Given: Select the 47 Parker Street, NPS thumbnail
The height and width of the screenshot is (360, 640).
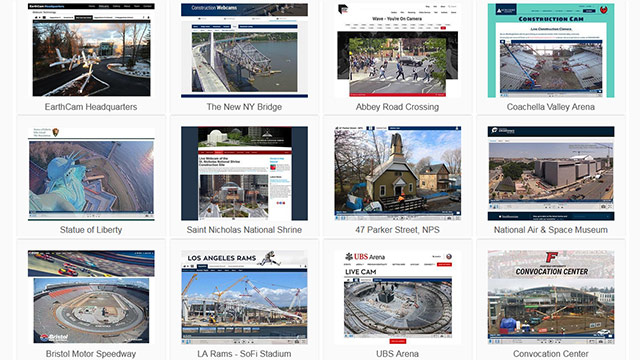Looking at the screenshot, I should 398,173.
